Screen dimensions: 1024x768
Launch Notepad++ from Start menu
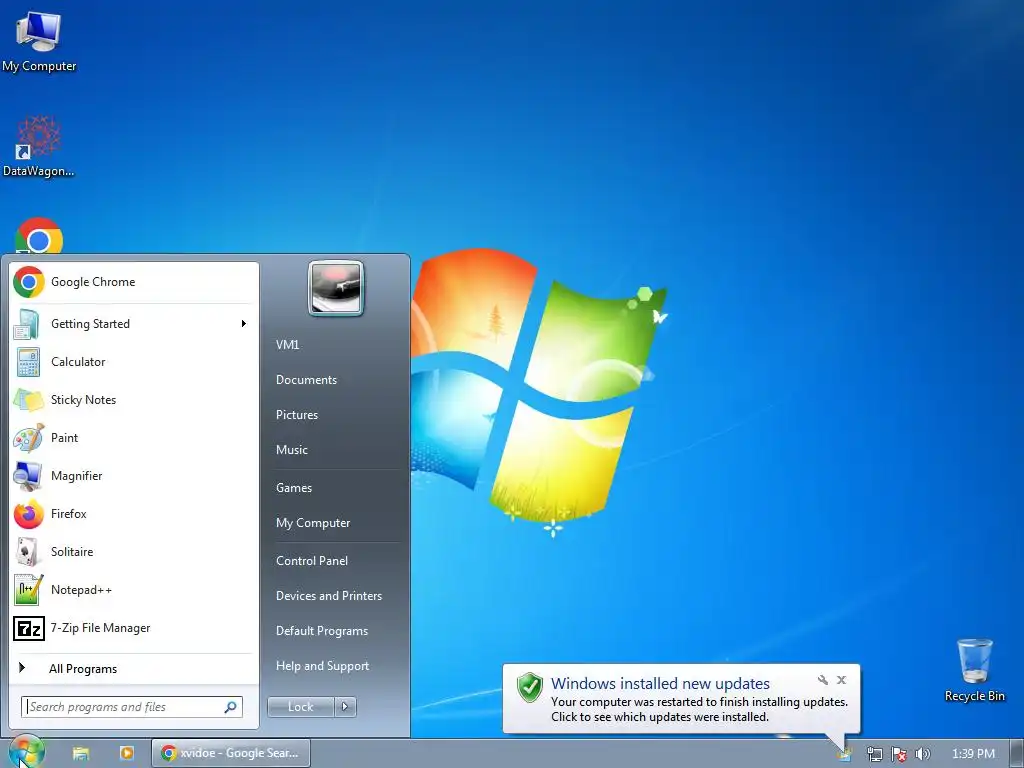click(133, 590)
